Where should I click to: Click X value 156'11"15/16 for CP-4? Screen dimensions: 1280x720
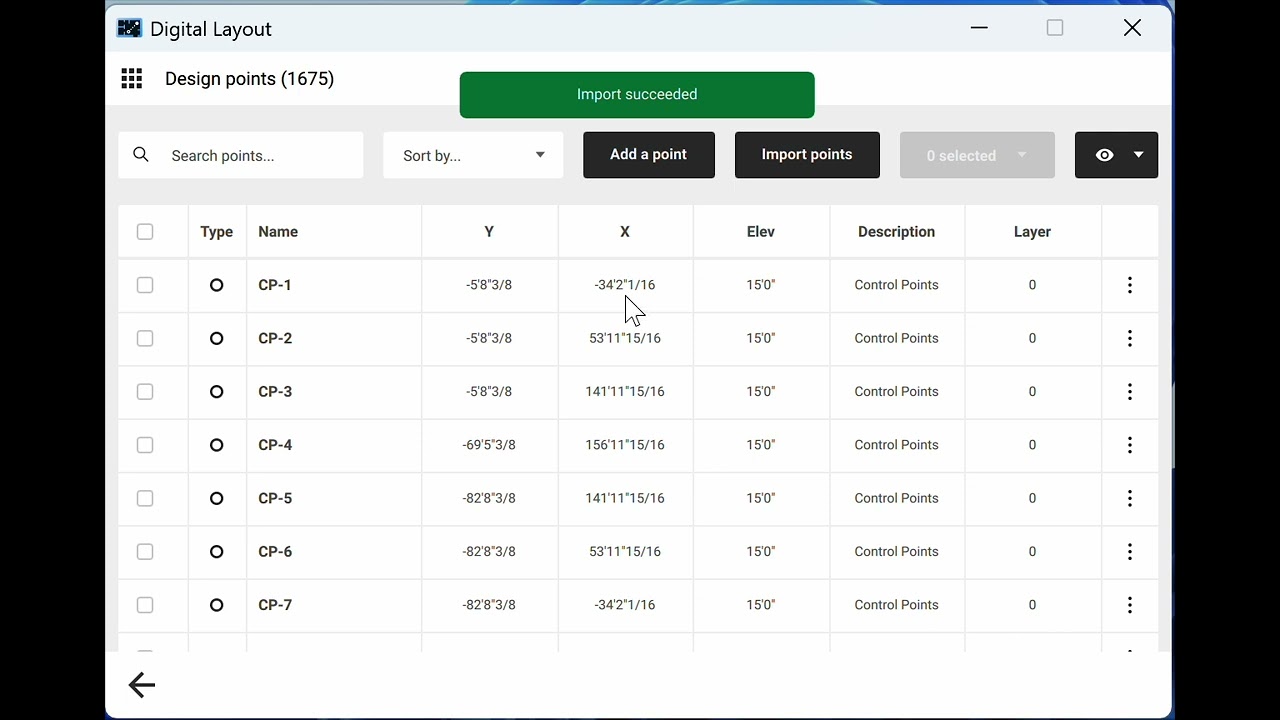(625, 445)
